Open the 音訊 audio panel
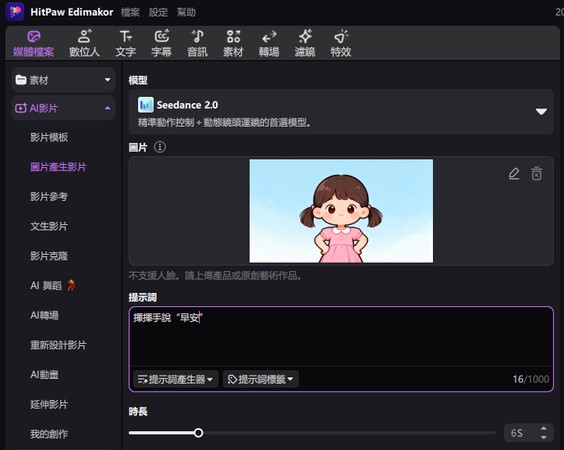This screenshot has width=564, height=450. tap(197, 44)
